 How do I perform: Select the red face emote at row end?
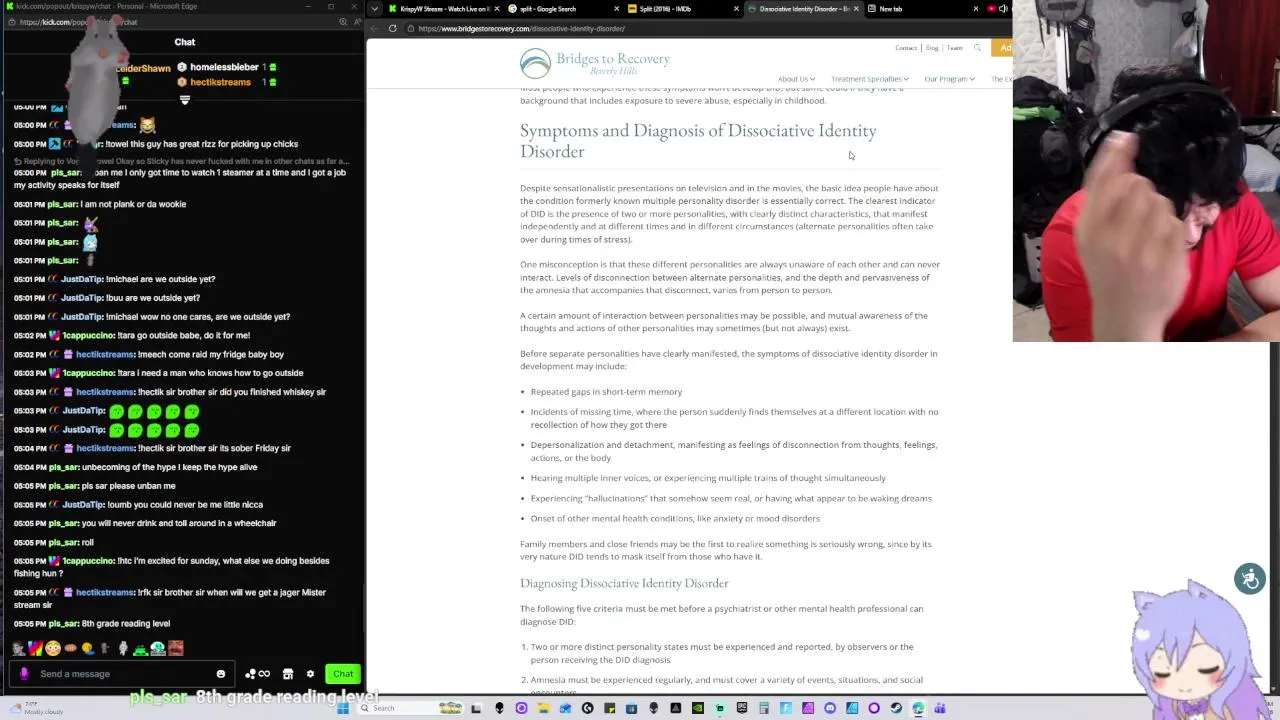pyautogui.click(x=176, y=648)
